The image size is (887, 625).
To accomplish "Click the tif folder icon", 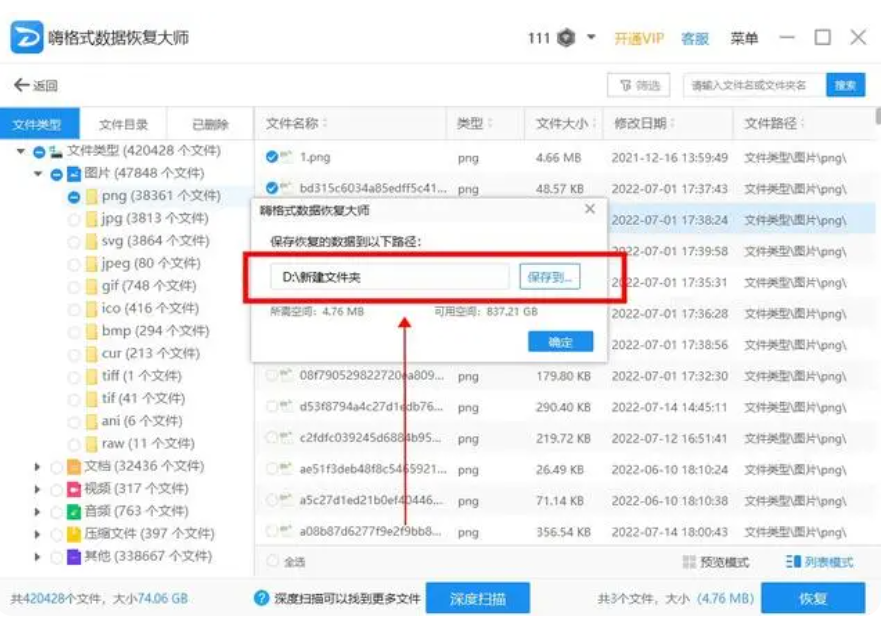I will (91, 399).
